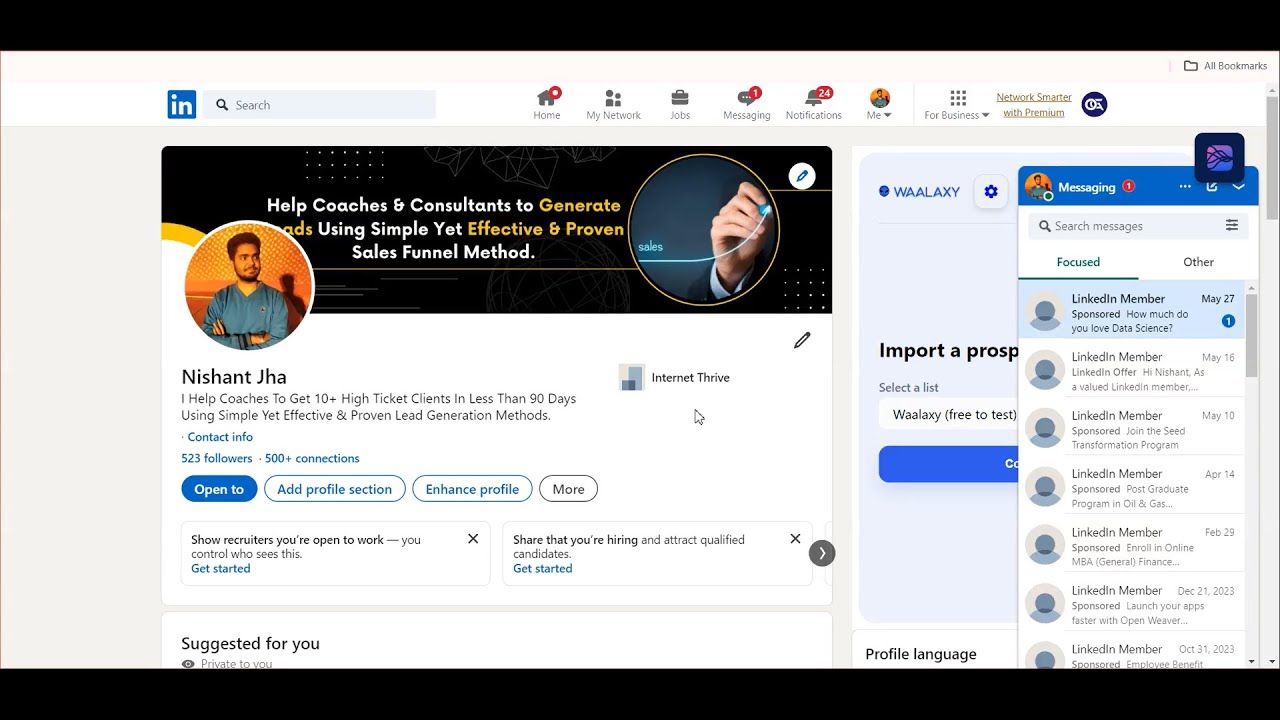The width and height of the screenshot is (1280, 720).
Task: Click the Profile language heading
Action: click(921, 654)
